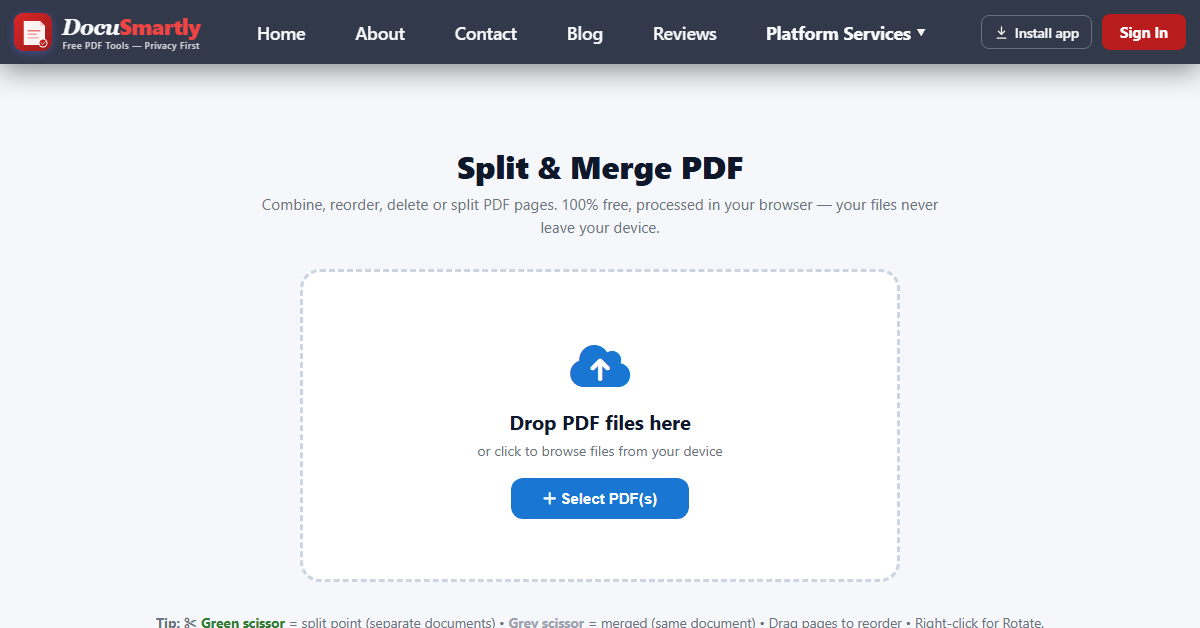Click the Install app button
This screenshot has width=1200, height=628.
(1036, 32)
